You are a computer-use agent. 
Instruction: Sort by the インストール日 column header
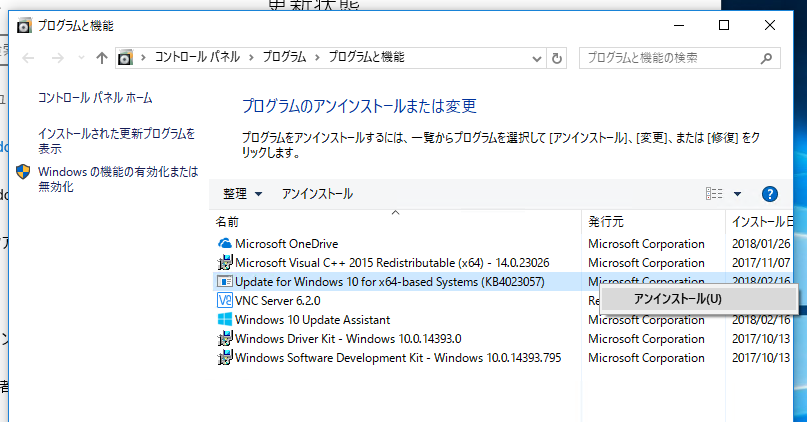[762, 222]
